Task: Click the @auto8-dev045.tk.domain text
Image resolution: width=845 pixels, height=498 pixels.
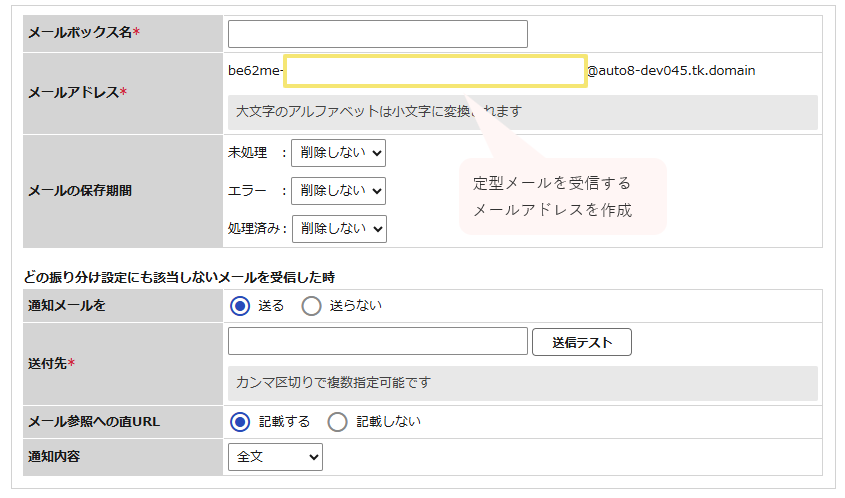Action: 671,71
